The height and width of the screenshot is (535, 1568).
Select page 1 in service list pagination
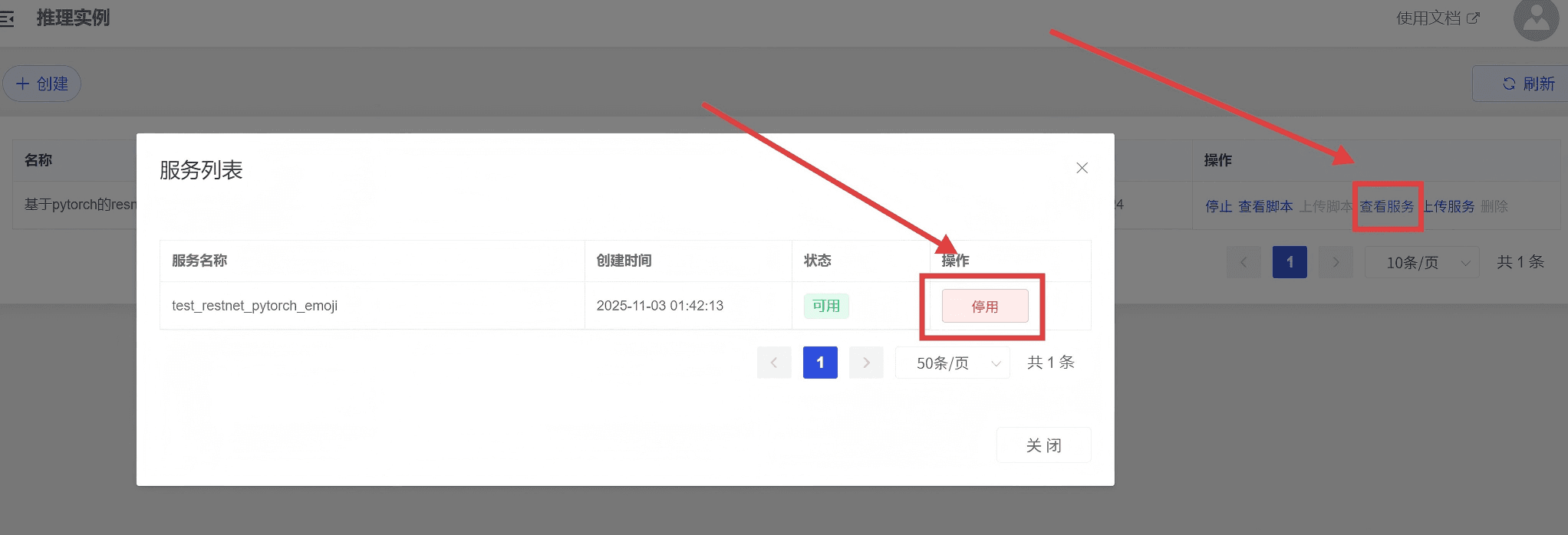(820, 363)
